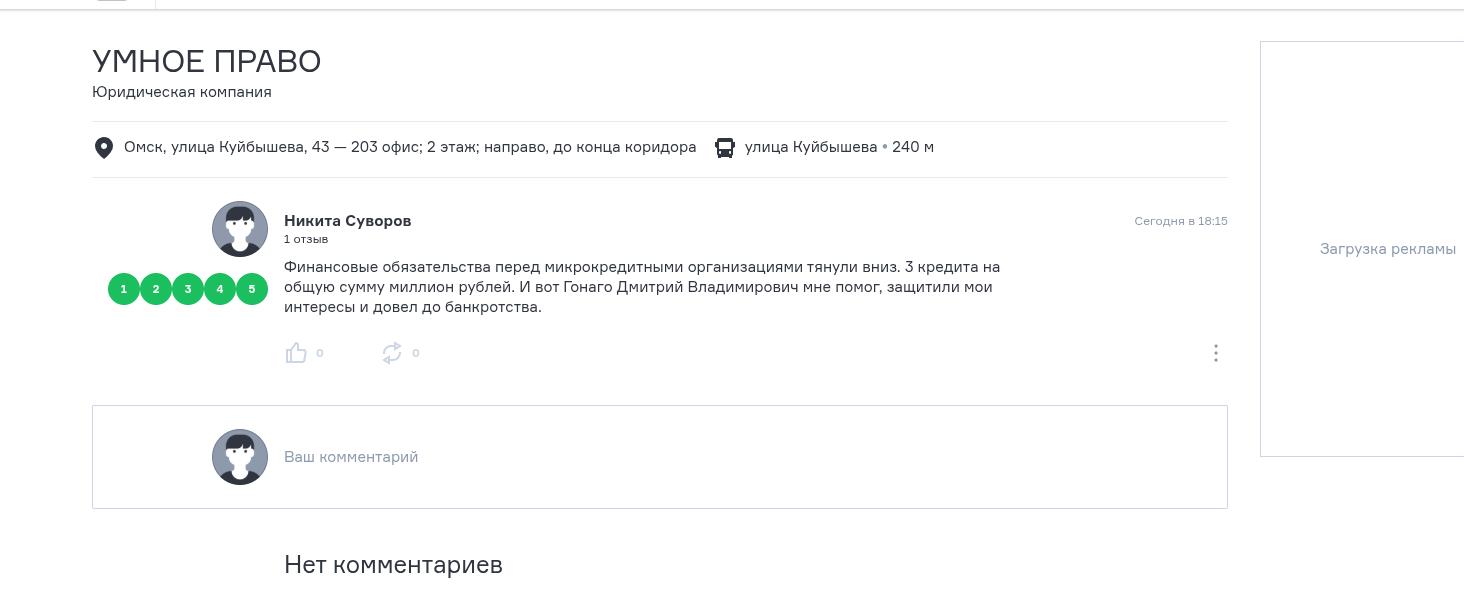1464x594 pixels.
Task: Click the '1 отзыв' reviewer count
Action: (x=306, y=239)
